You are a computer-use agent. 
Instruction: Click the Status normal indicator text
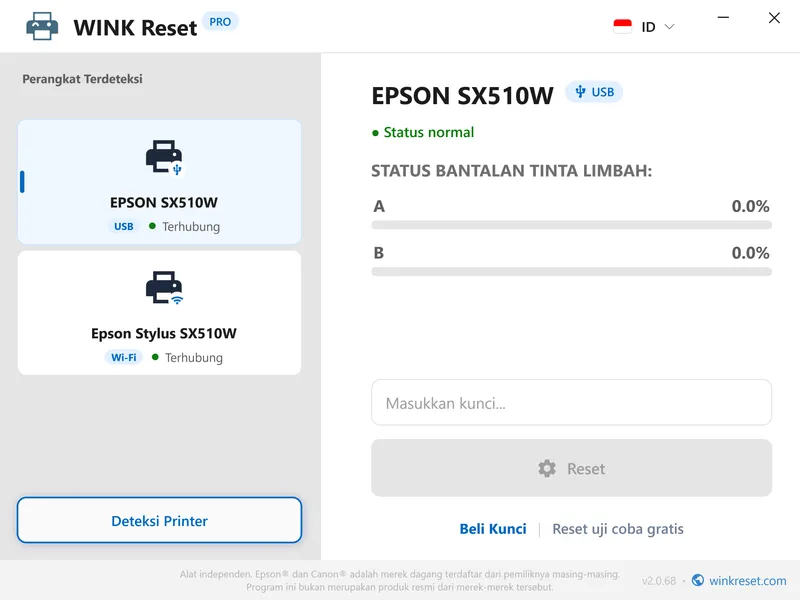coord(429,132)
